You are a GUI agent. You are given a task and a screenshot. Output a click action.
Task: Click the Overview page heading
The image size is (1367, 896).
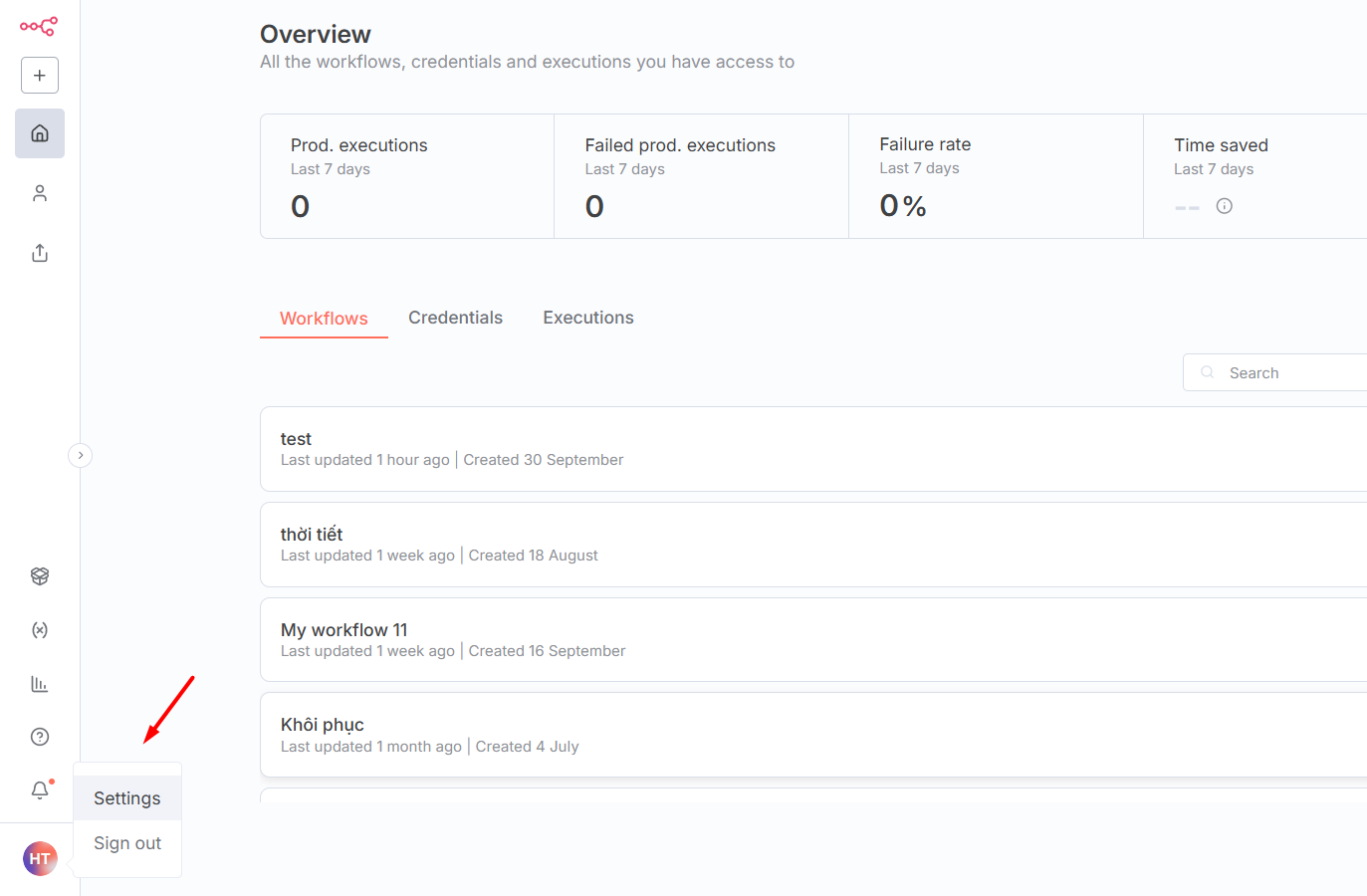pyautogui.click(x=316, y=34)
